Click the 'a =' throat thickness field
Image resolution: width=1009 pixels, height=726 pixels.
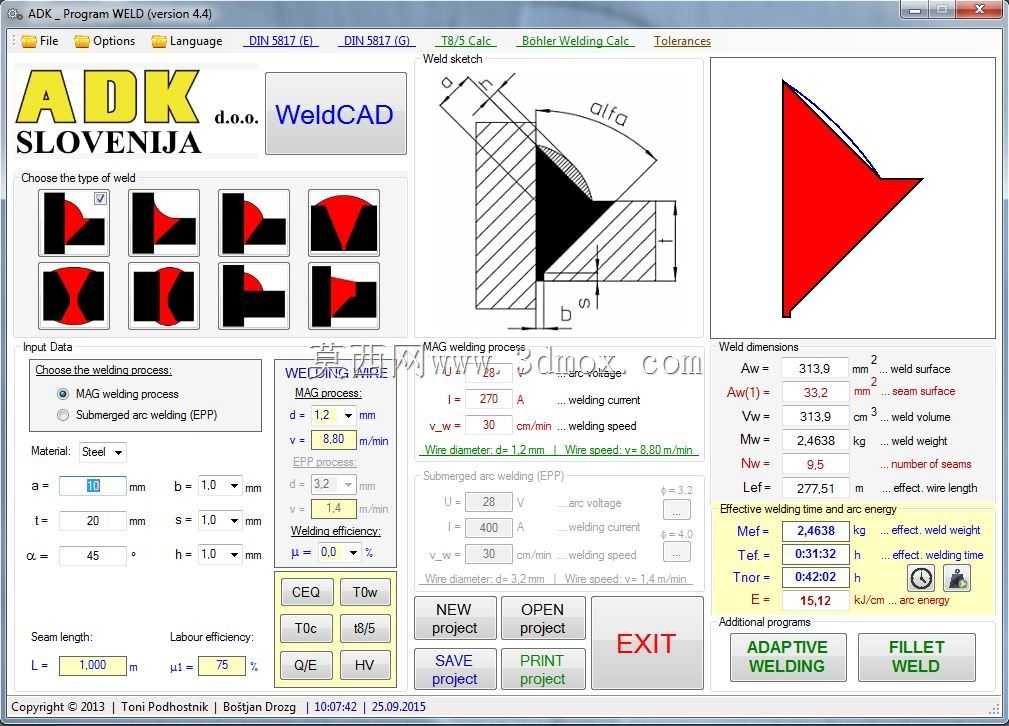point(93,486)
